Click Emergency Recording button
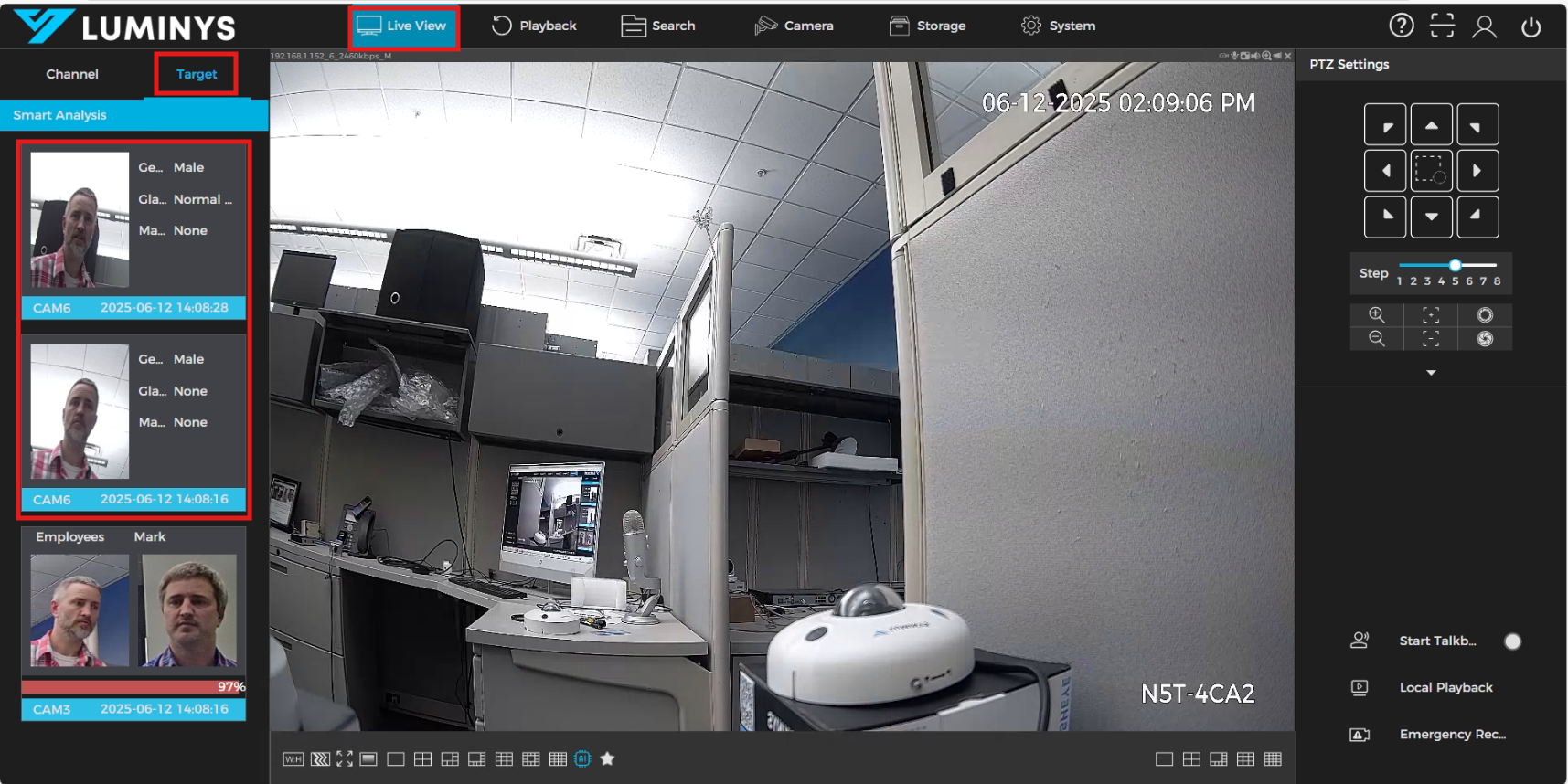The image size is (1568, 784). tap(1451, 735)
